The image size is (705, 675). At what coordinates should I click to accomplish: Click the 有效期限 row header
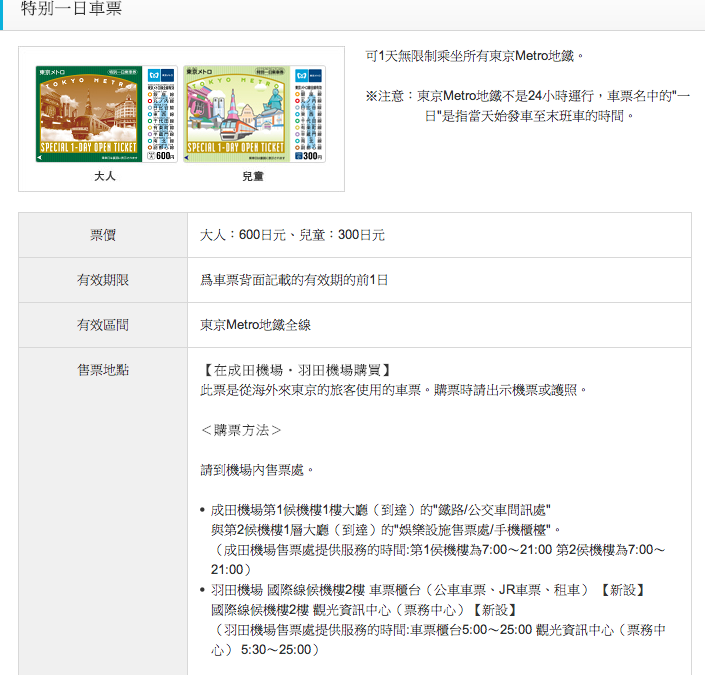[x=103, y=280]
